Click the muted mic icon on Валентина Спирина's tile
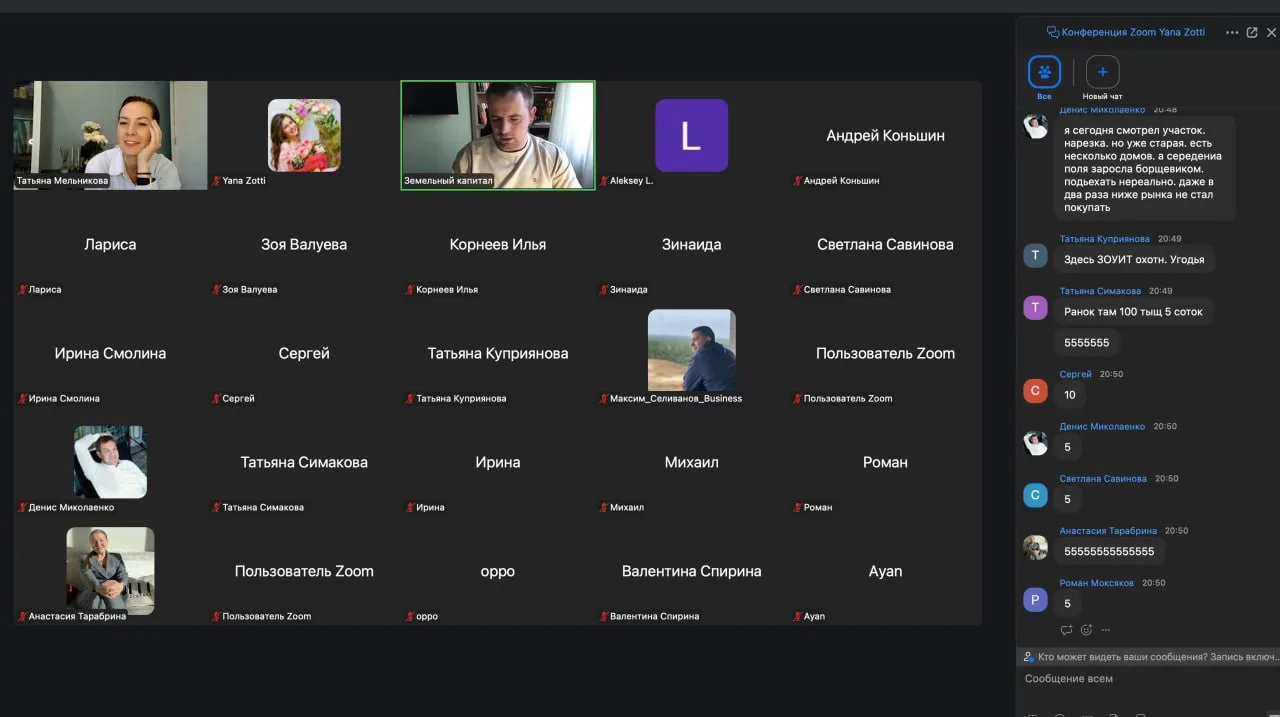The image size is (1280, 717). tap(604, 617)
